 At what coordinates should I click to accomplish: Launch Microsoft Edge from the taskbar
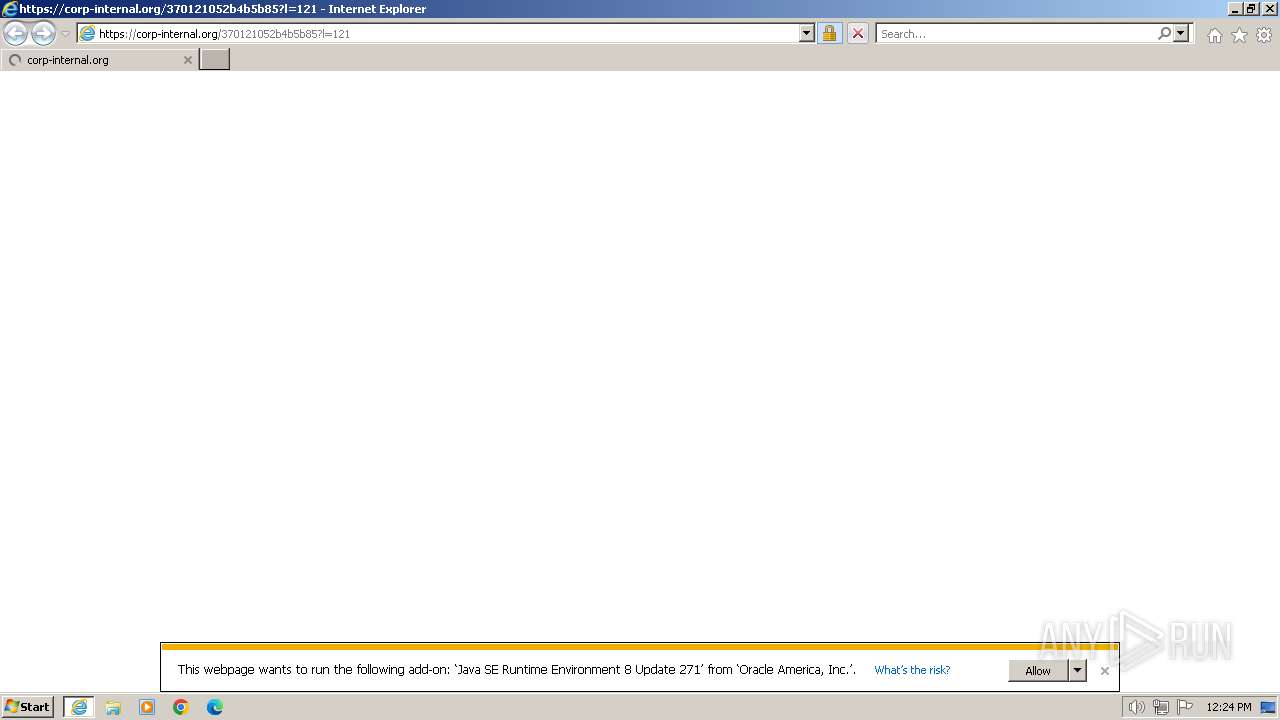215,707
